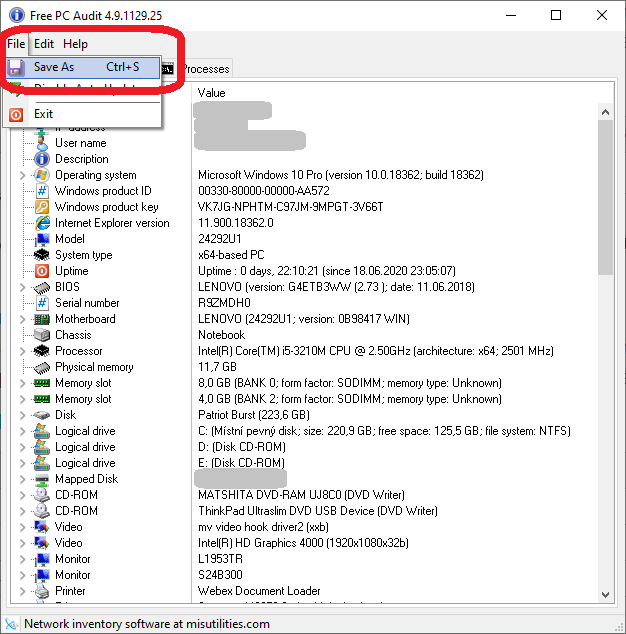
Task: Select the MATSHITA DVD-RAM value
Action: (301, 495)
